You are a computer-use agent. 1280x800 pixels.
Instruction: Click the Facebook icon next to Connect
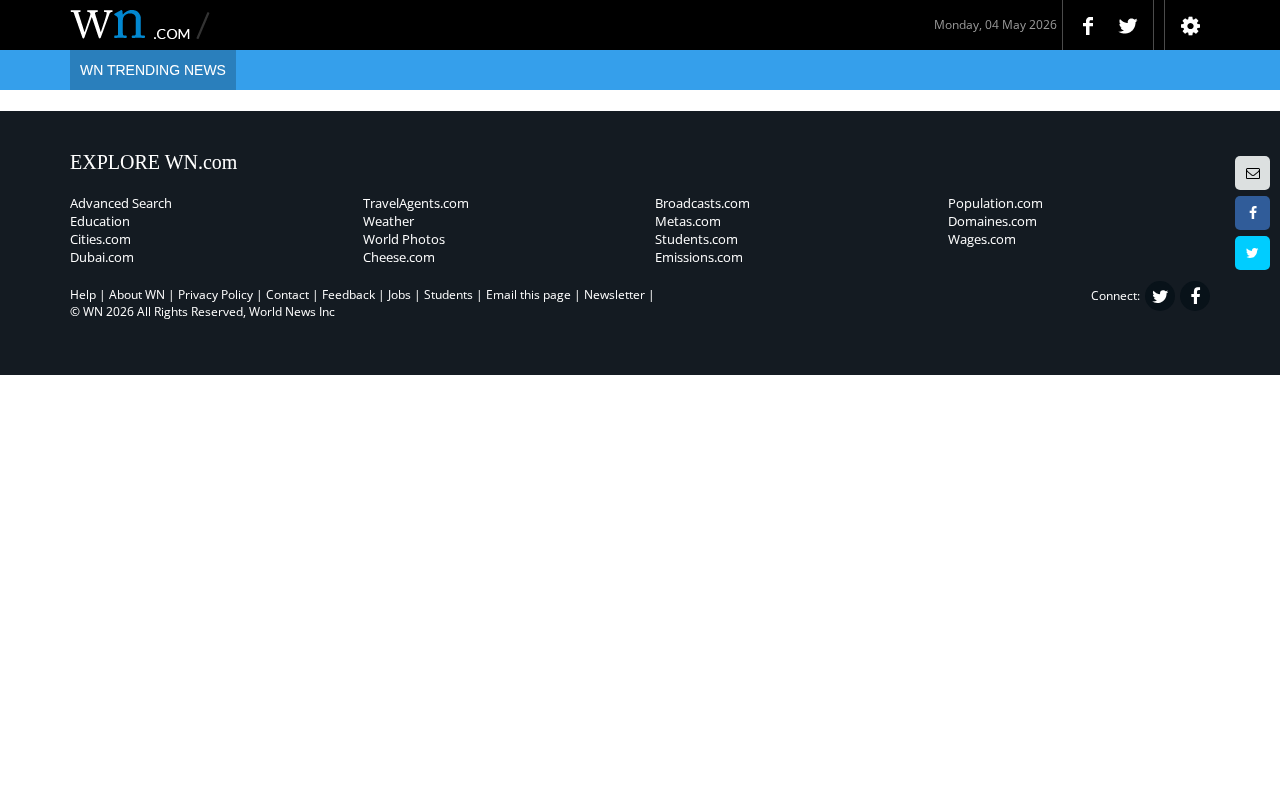pyautogui.click(x=1195, y=296)
